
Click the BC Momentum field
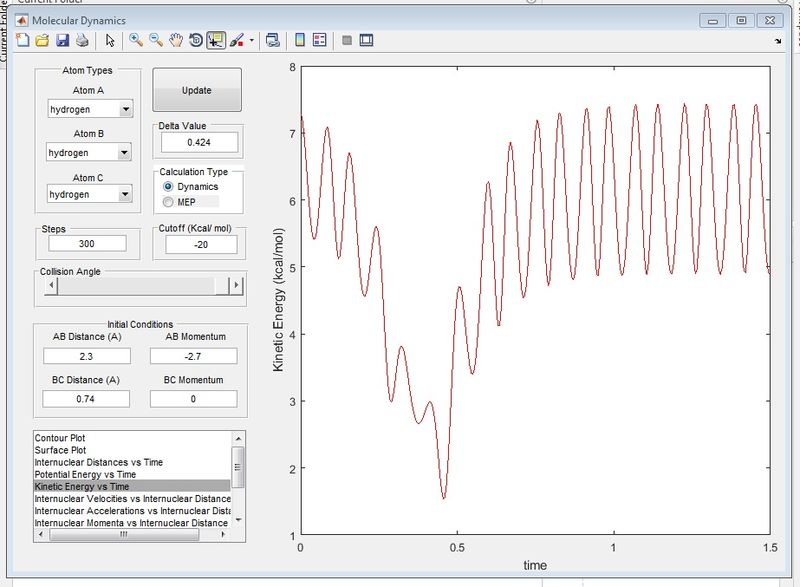(x=193, y=399)
